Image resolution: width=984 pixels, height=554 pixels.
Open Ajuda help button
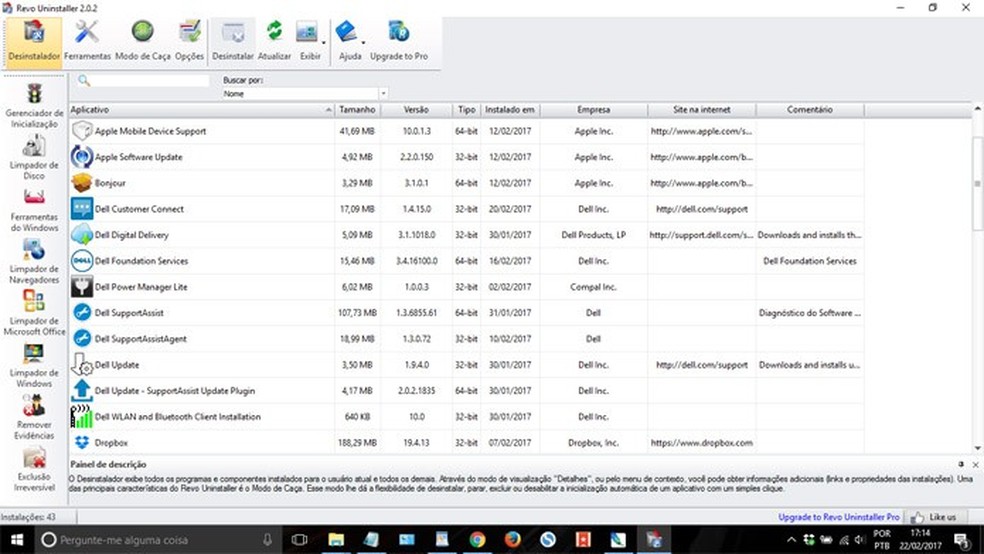(x=349, y=41)
